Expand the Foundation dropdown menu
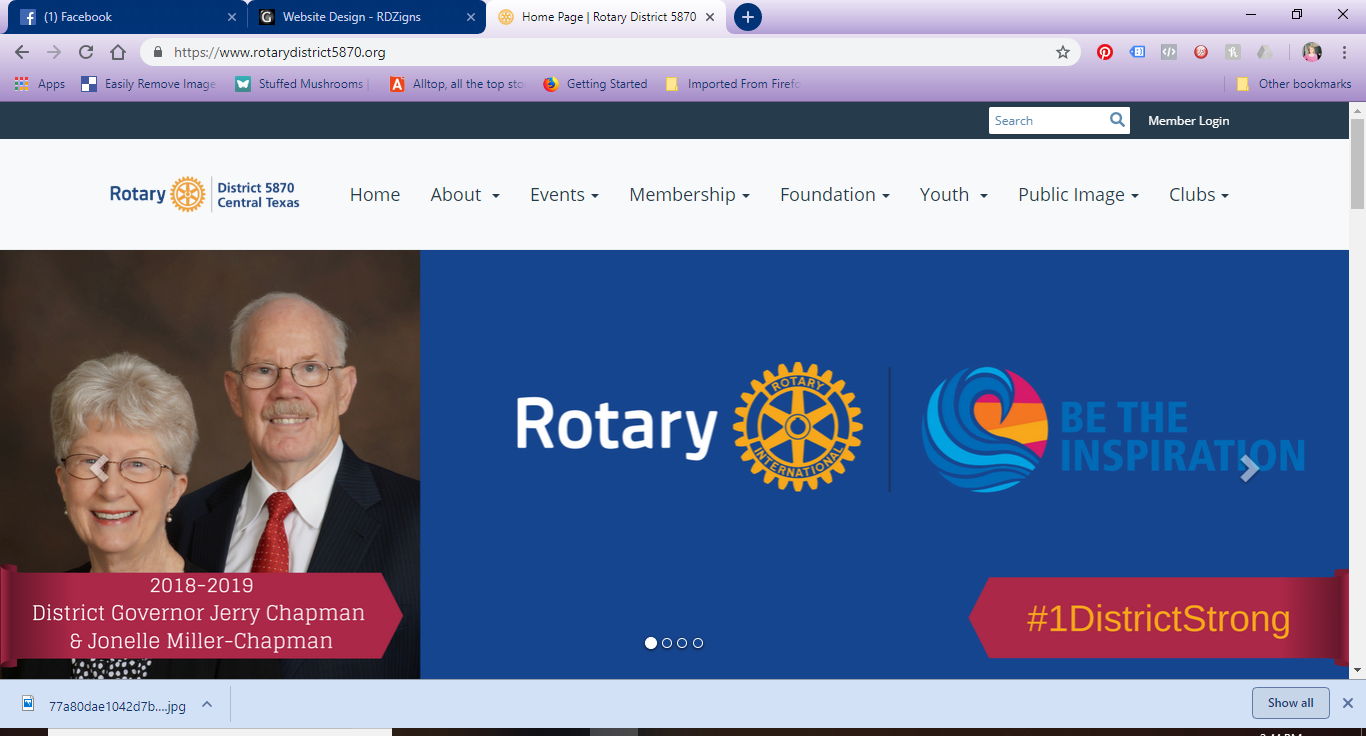 834,195
